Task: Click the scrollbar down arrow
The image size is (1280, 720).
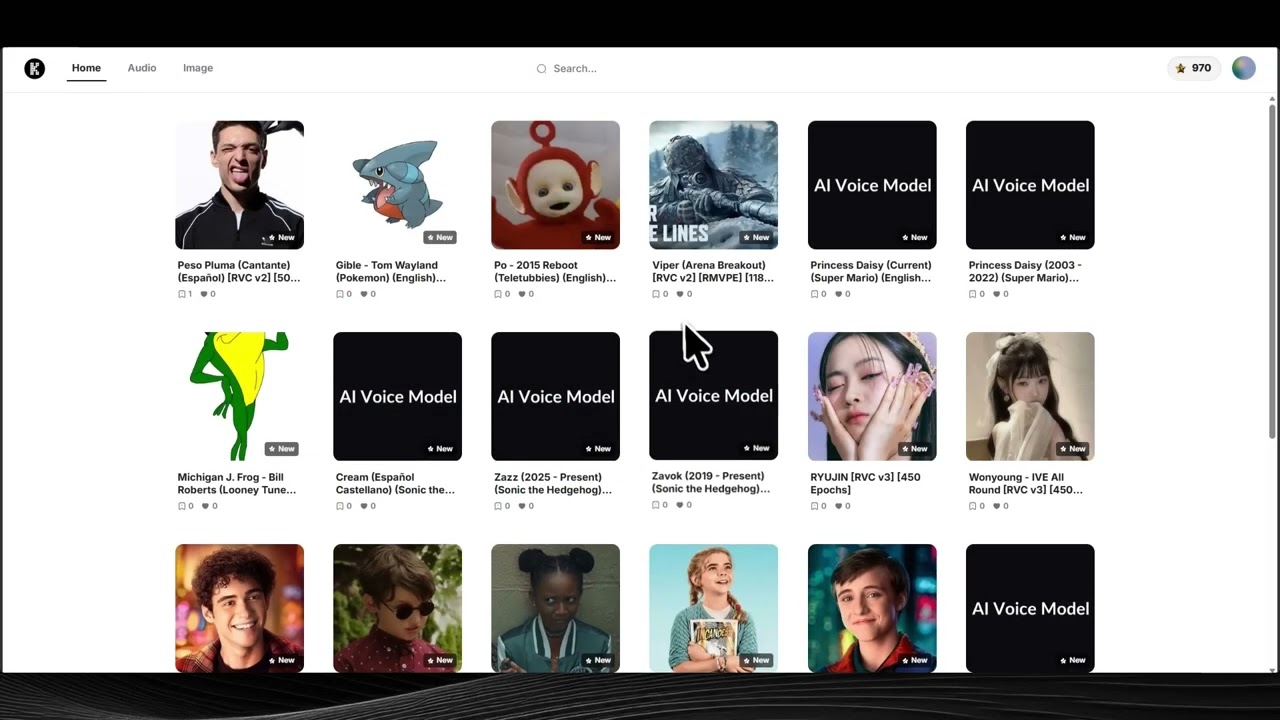Action: point(1272,669)
